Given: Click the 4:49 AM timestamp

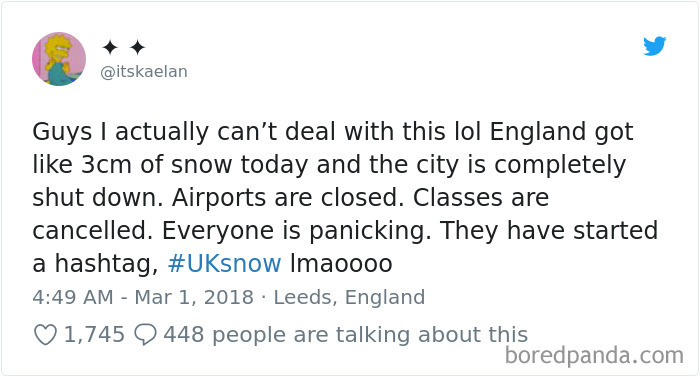Looking at the screenshot, I should click(x=73, y=297).
